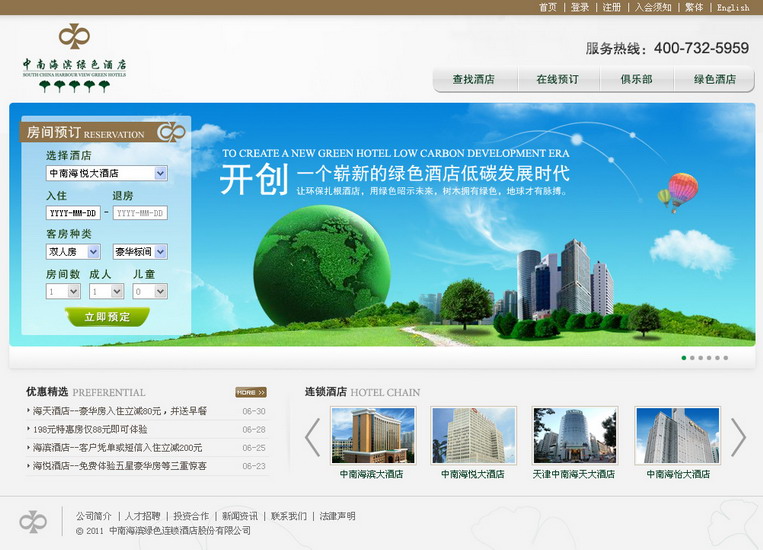Select the sixth banner pagination dot
763x550 pixels.
click(726, 358)
